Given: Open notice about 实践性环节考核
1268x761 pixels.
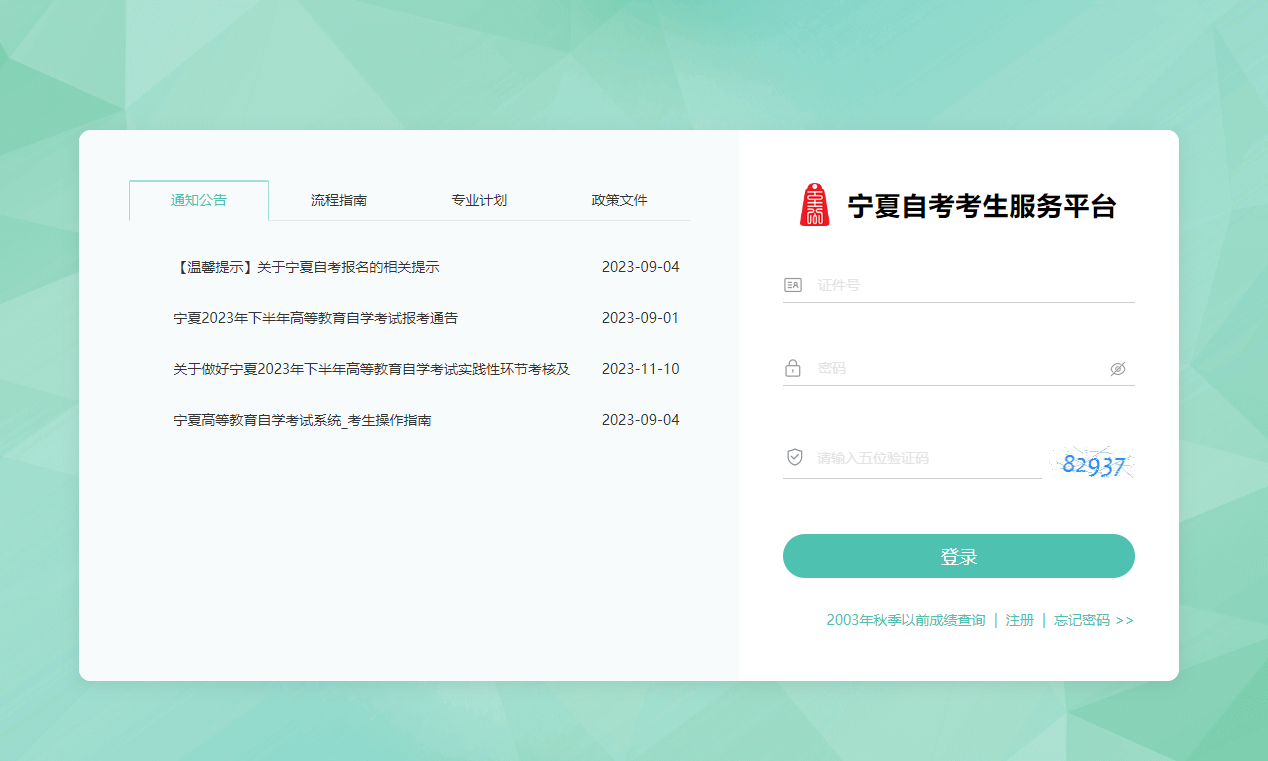Looking at the screenshot, I should pos(371,369).
